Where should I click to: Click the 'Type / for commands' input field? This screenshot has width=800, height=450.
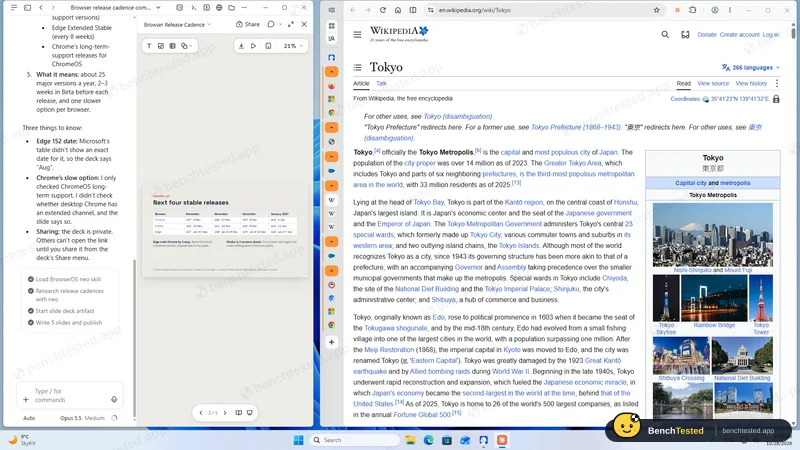(69, 395)
